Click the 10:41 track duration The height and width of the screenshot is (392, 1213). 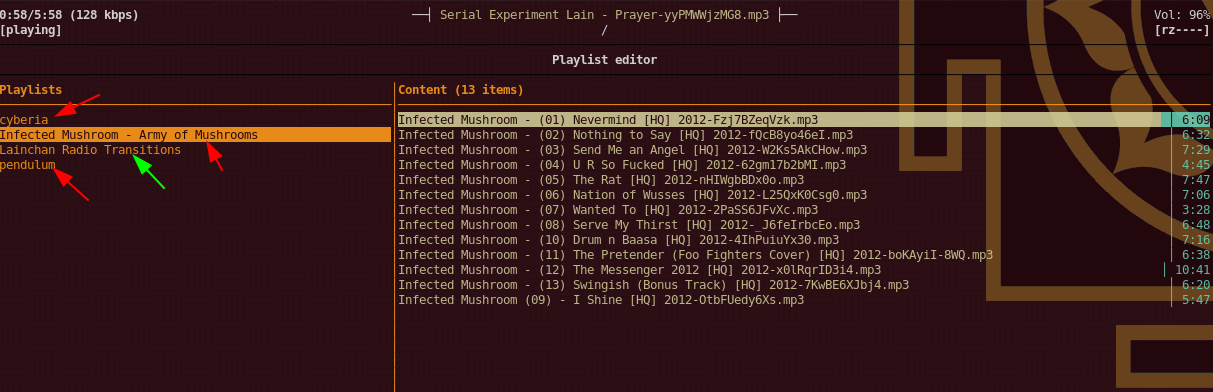[1193, 270]
